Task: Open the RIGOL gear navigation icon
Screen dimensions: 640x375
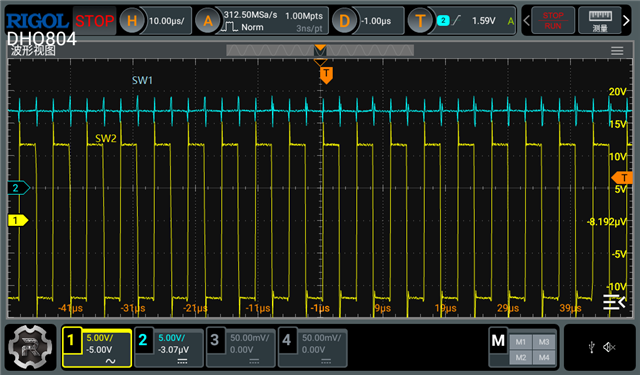Action: [x=30, y=347]
